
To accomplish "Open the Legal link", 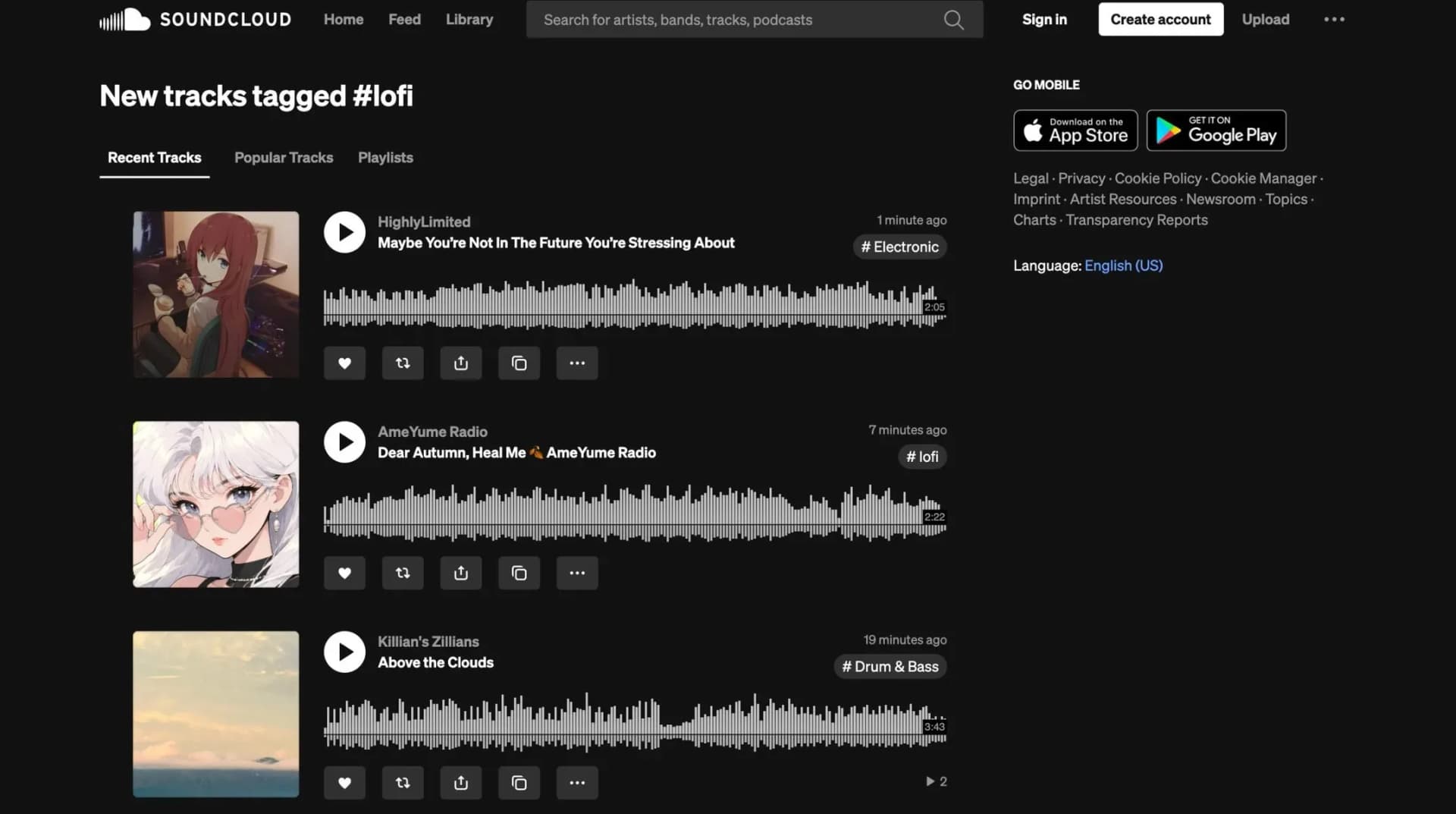I will pyautogui.click(x=1031, y=178).
